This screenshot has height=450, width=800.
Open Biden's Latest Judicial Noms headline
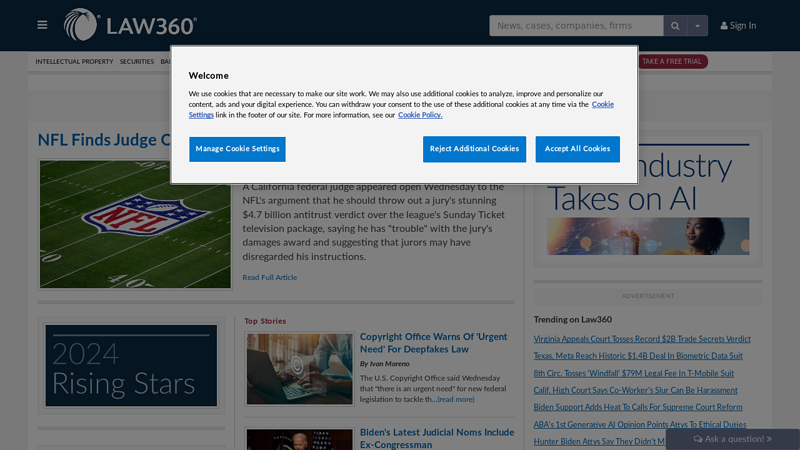click(x=437, y=438)
